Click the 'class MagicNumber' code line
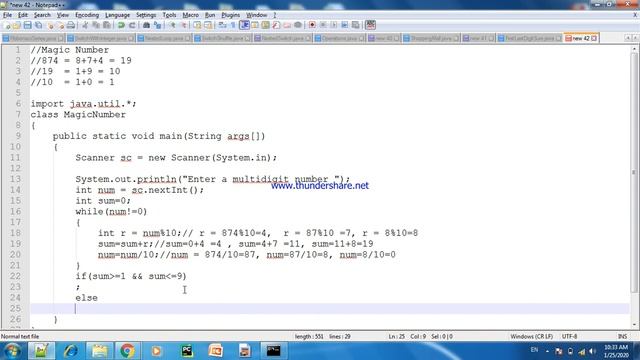 [x=78, y=115]
